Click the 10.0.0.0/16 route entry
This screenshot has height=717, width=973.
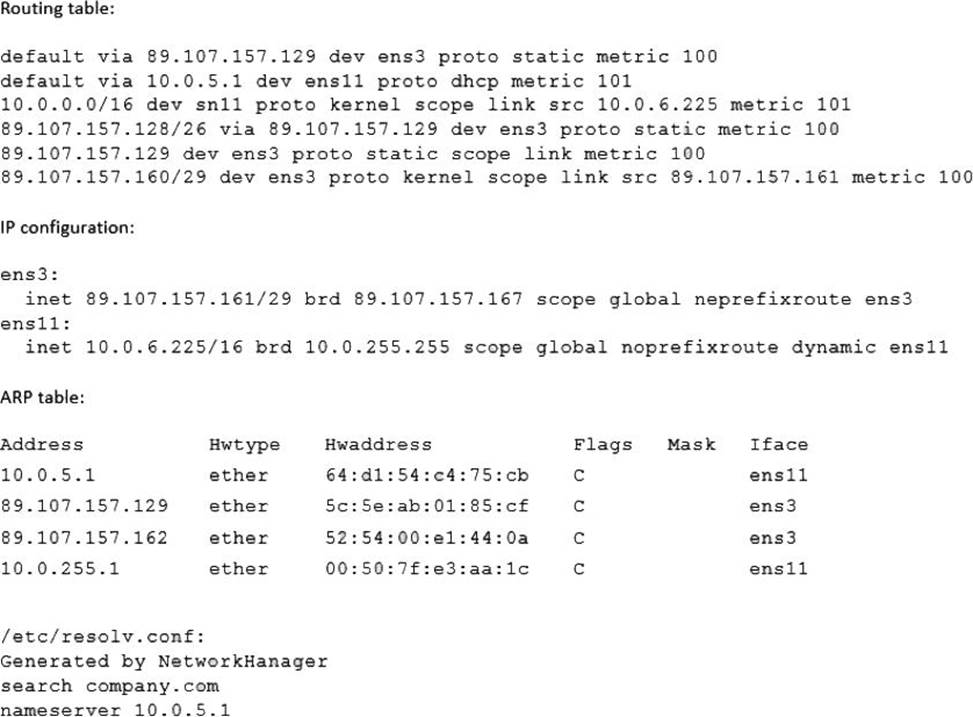click(425, 104)
